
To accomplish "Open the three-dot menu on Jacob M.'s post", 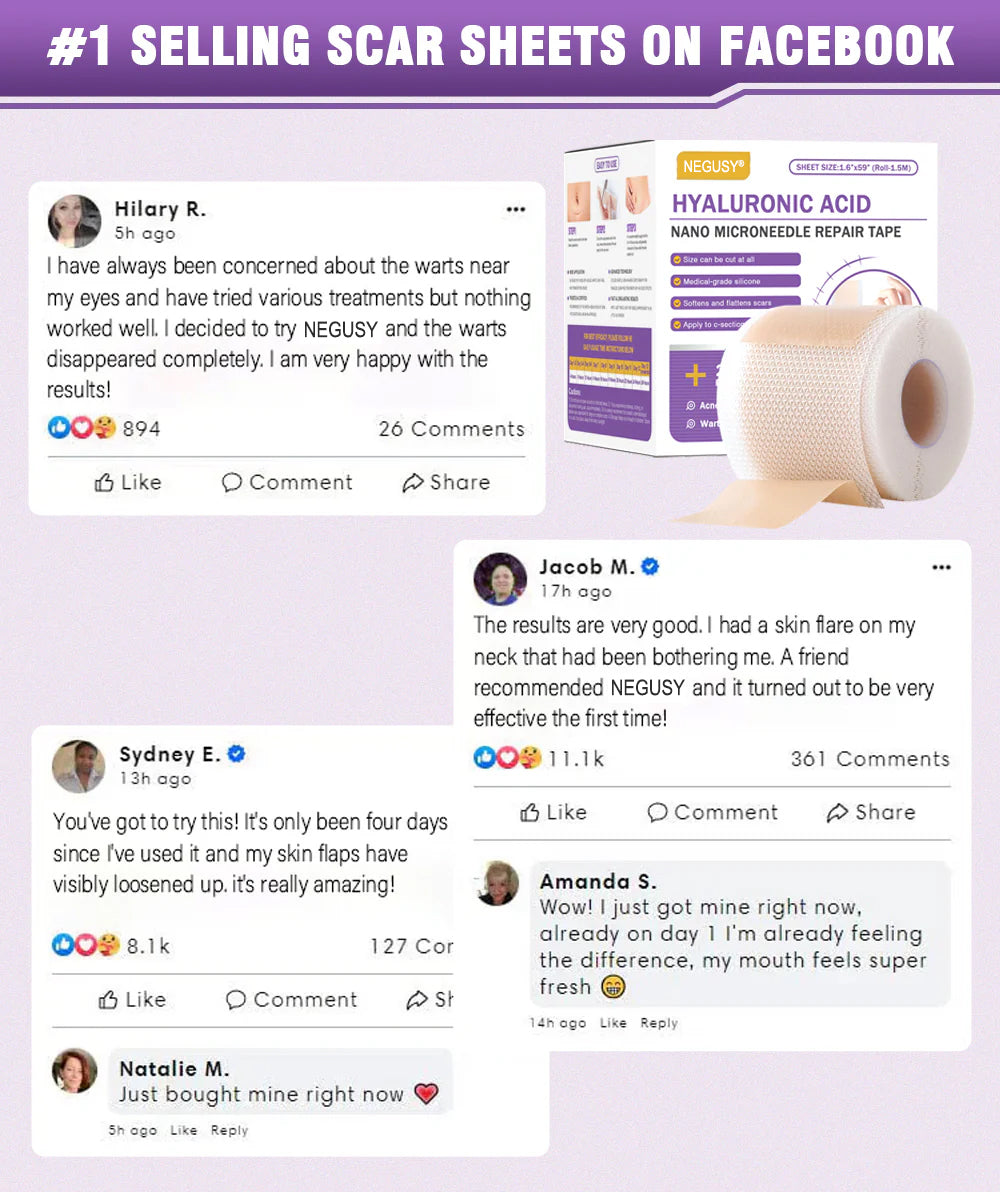I will click(941, 567).
